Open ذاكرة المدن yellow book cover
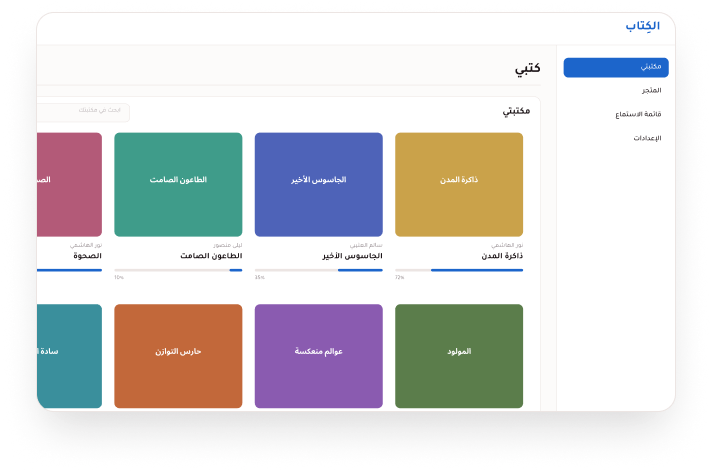712x472 pixels. pyautogui.click(x=459, y=184)
